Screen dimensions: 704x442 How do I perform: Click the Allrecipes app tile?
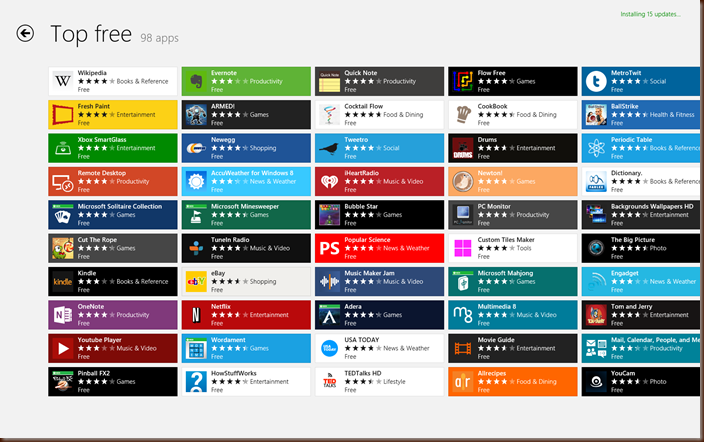[x=512, y=381]
